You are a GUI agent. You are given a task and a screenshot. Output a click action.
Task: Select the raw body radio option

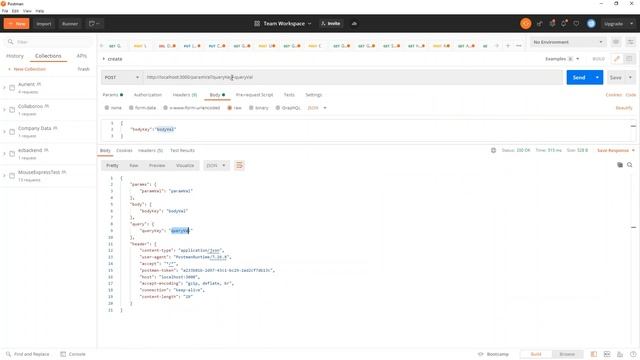pos(229,108)
